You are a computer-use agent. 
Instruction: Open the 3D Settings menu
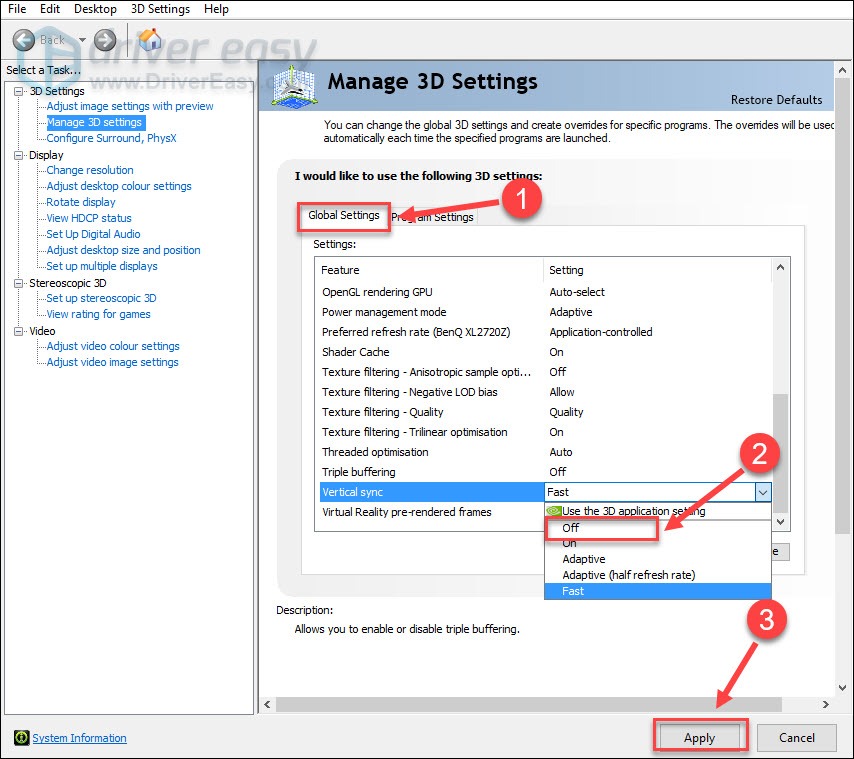point(160,9)
